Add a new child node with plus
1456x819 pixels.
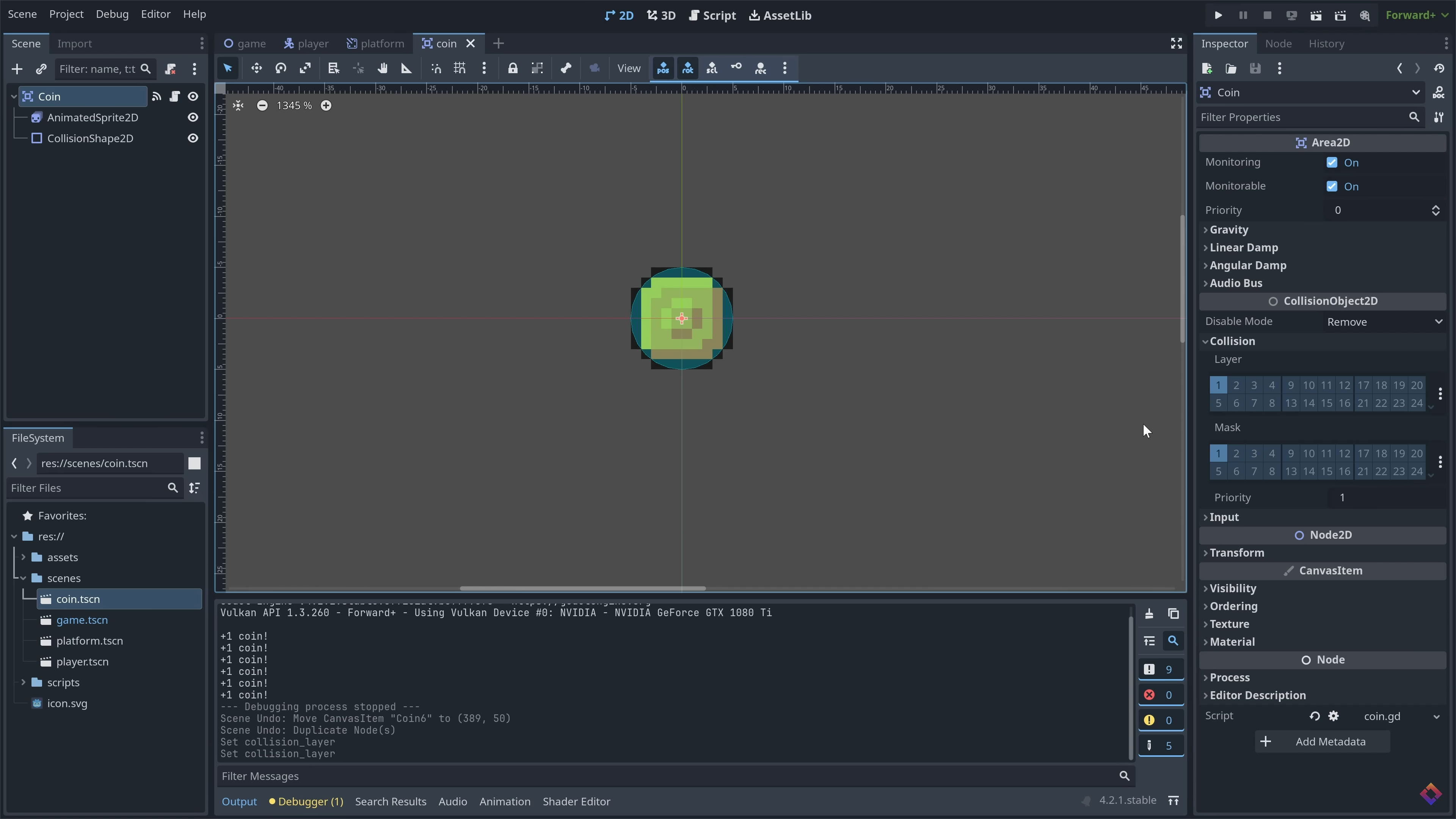17,69
